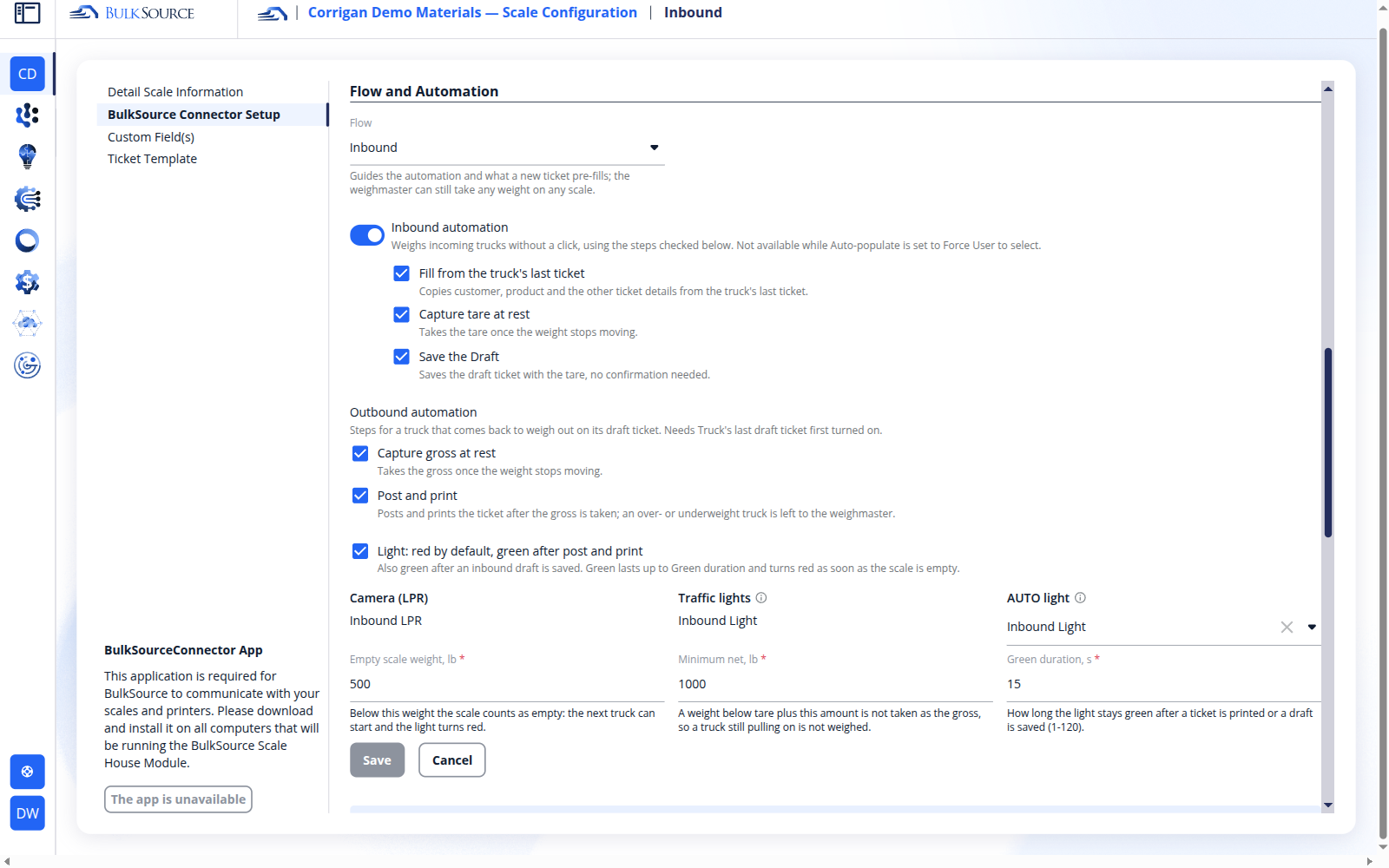The image size is (1389, 868).
Task: Click the form panel scroll up arrow
Action: click(x=1328, y=89)
